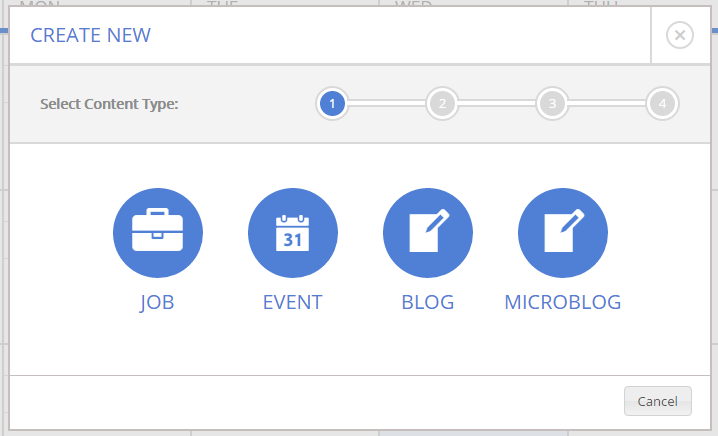The width and height of the screenshot is (718, 436).
Task: Click the WED calendar column header
Action: pos(414,4)
